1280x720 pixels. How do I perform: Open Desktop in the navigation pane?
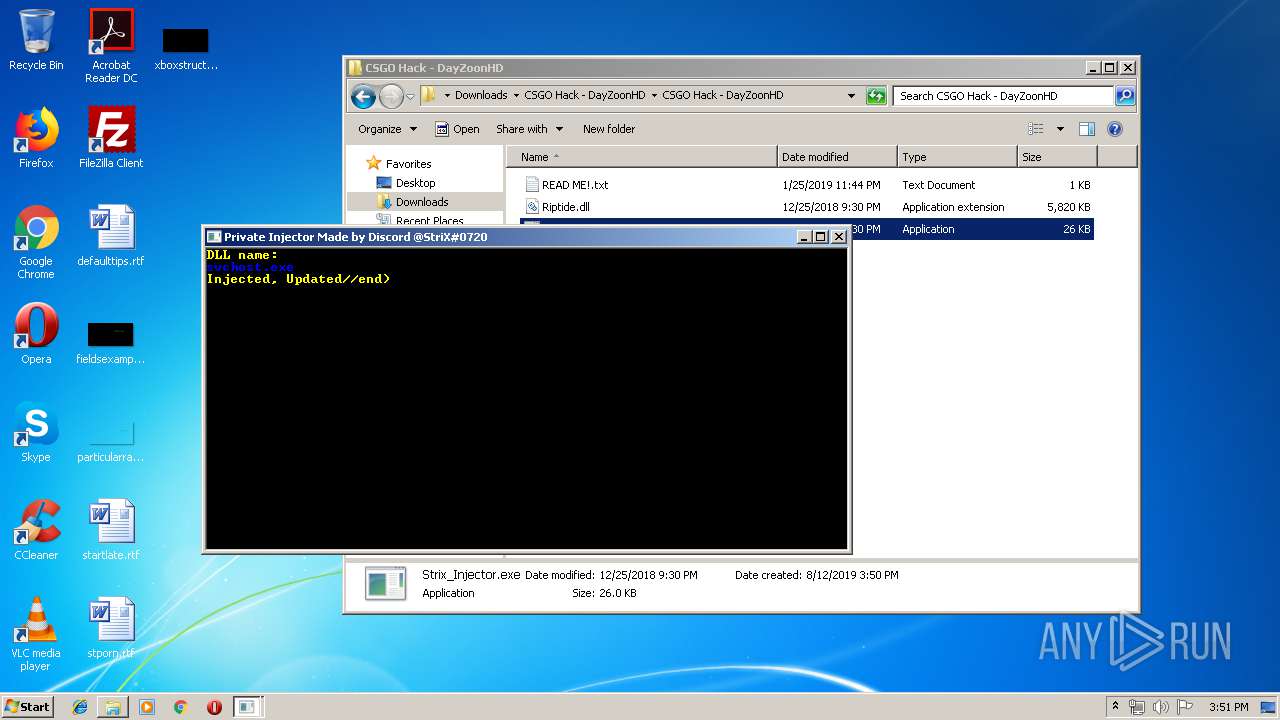406,183
